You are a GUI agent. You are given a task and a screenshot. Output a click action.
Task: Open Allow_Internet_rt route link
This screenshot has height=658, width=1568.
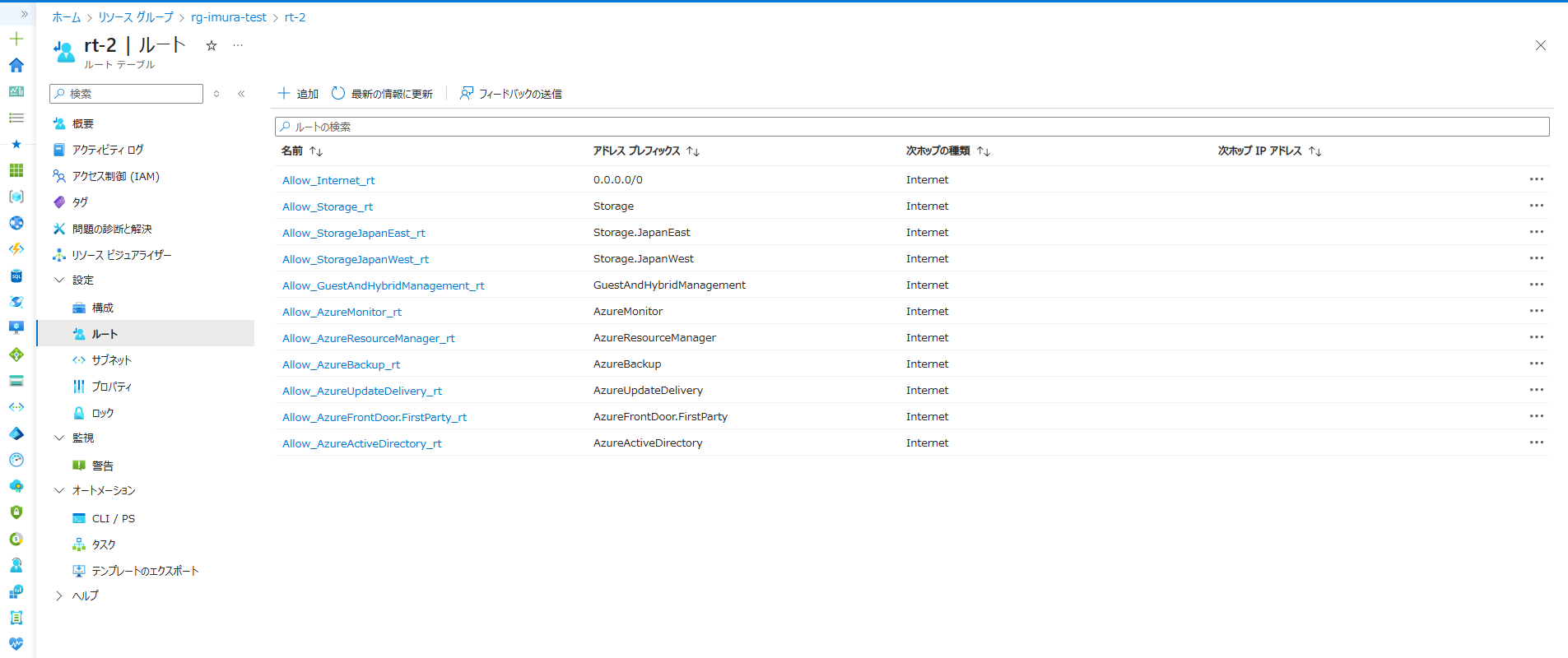[x=328, y=180]
